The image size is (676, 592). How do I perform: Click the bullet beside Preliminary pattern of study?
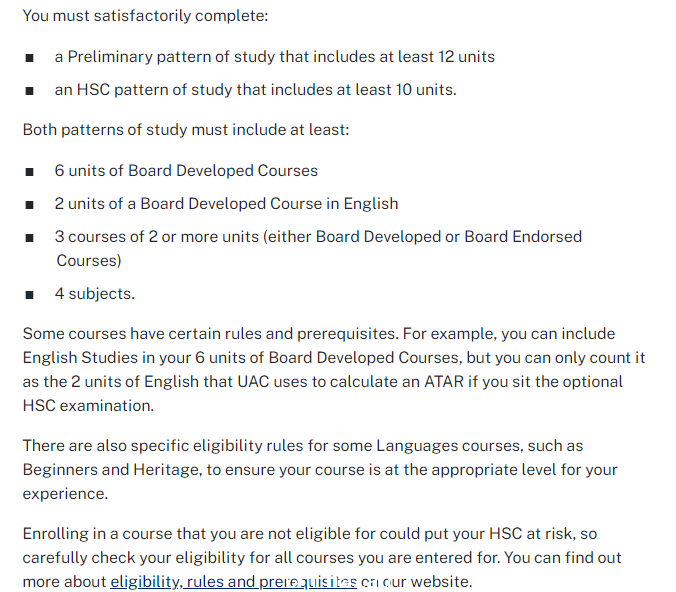pos(29,58)
